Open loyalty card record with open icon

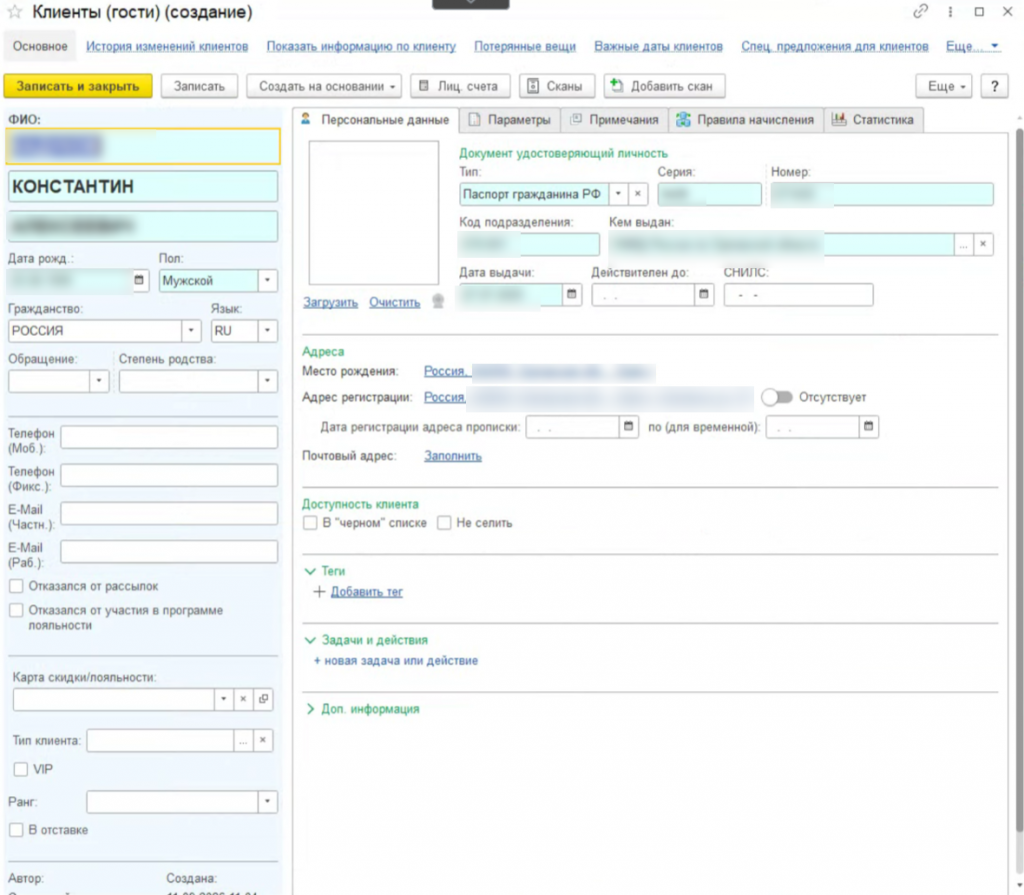[x=263, y=699]
